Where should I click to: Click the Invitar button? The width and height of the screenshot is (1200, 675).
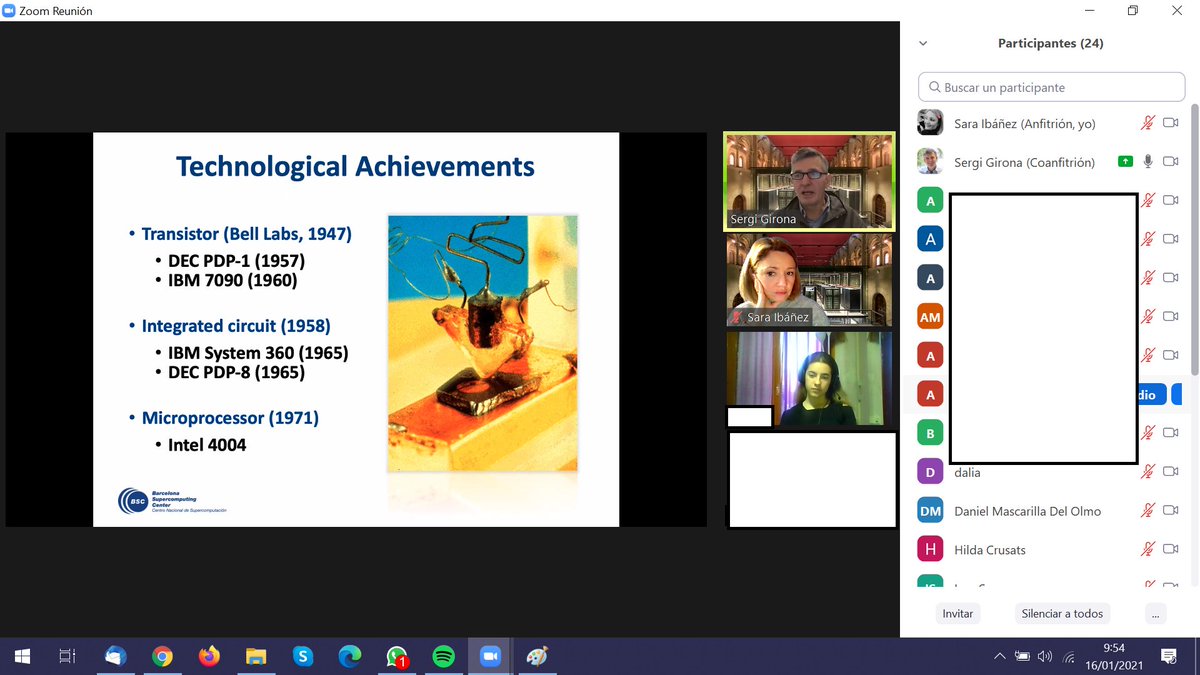[x=957, y=614]
